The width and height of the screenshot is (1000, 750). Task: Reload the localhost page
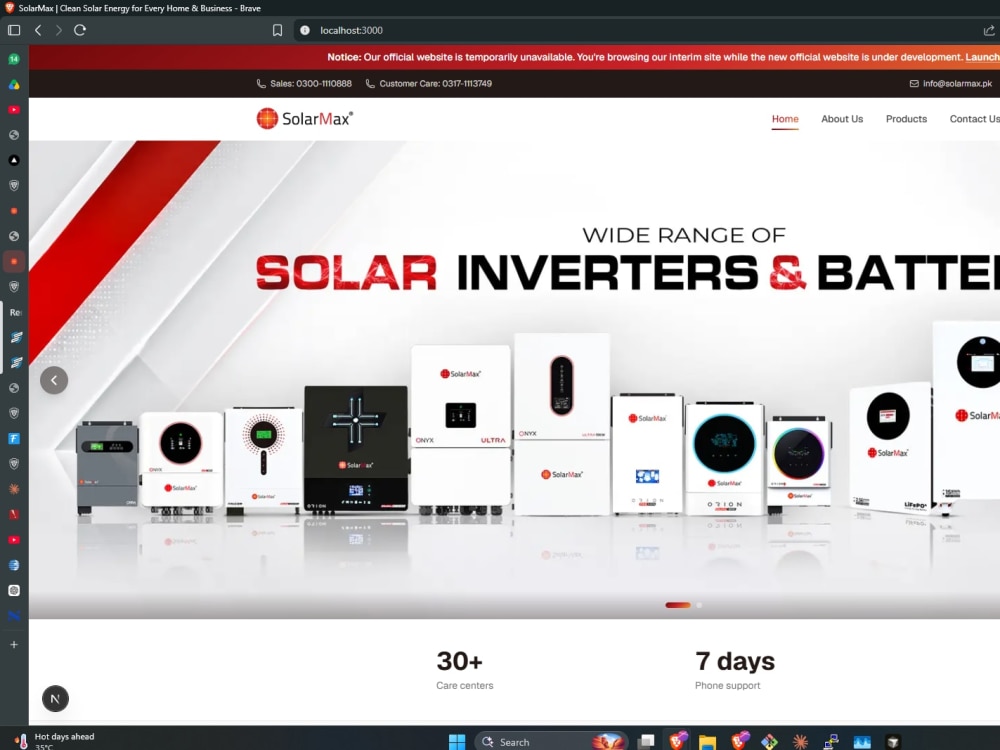click(80, 30)
